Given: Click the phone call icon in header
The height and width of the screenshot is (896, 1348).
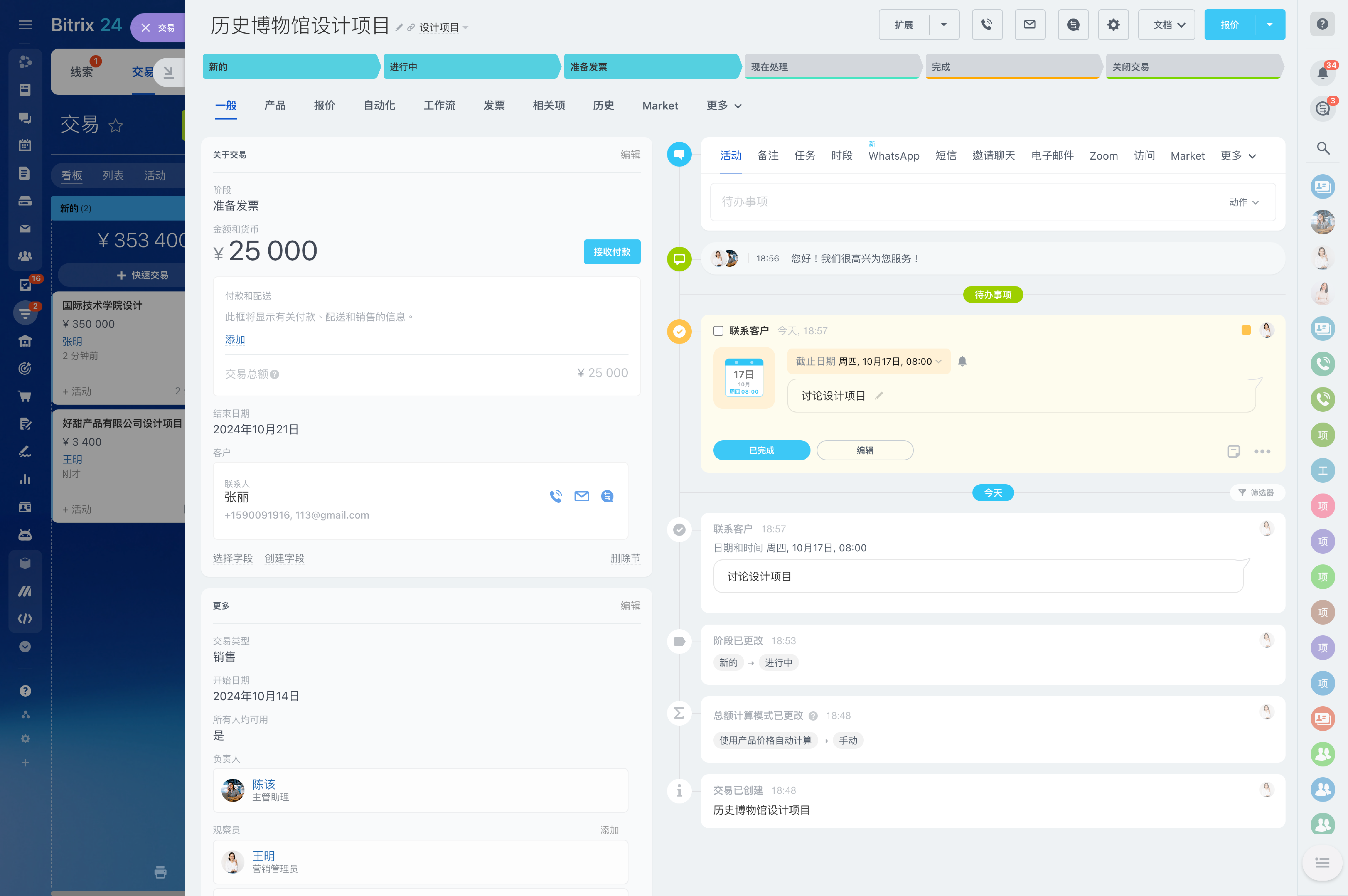Looking at the screenshot, I should point(987,24).
